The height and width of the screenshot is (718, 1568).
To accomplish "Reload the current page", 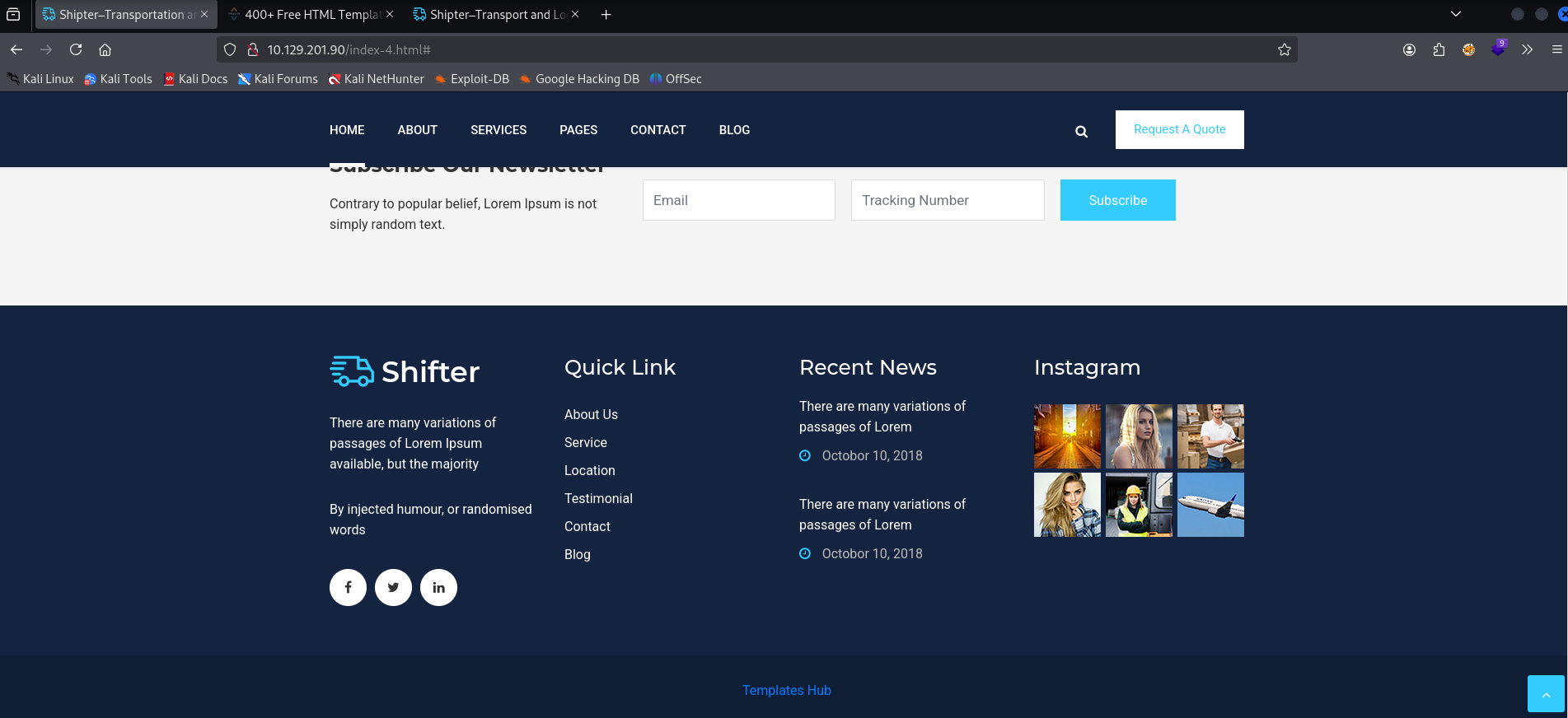I will point(76,50).
